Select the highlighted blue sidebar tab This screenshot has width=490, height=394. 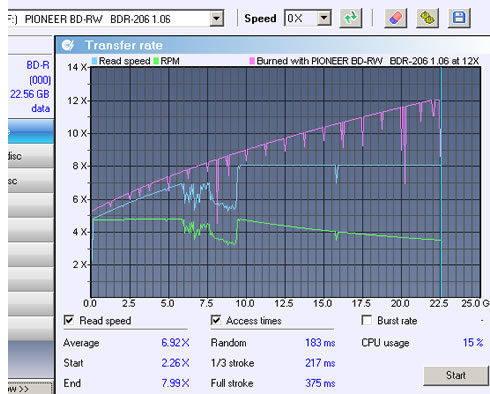click(x=31, y=132)
